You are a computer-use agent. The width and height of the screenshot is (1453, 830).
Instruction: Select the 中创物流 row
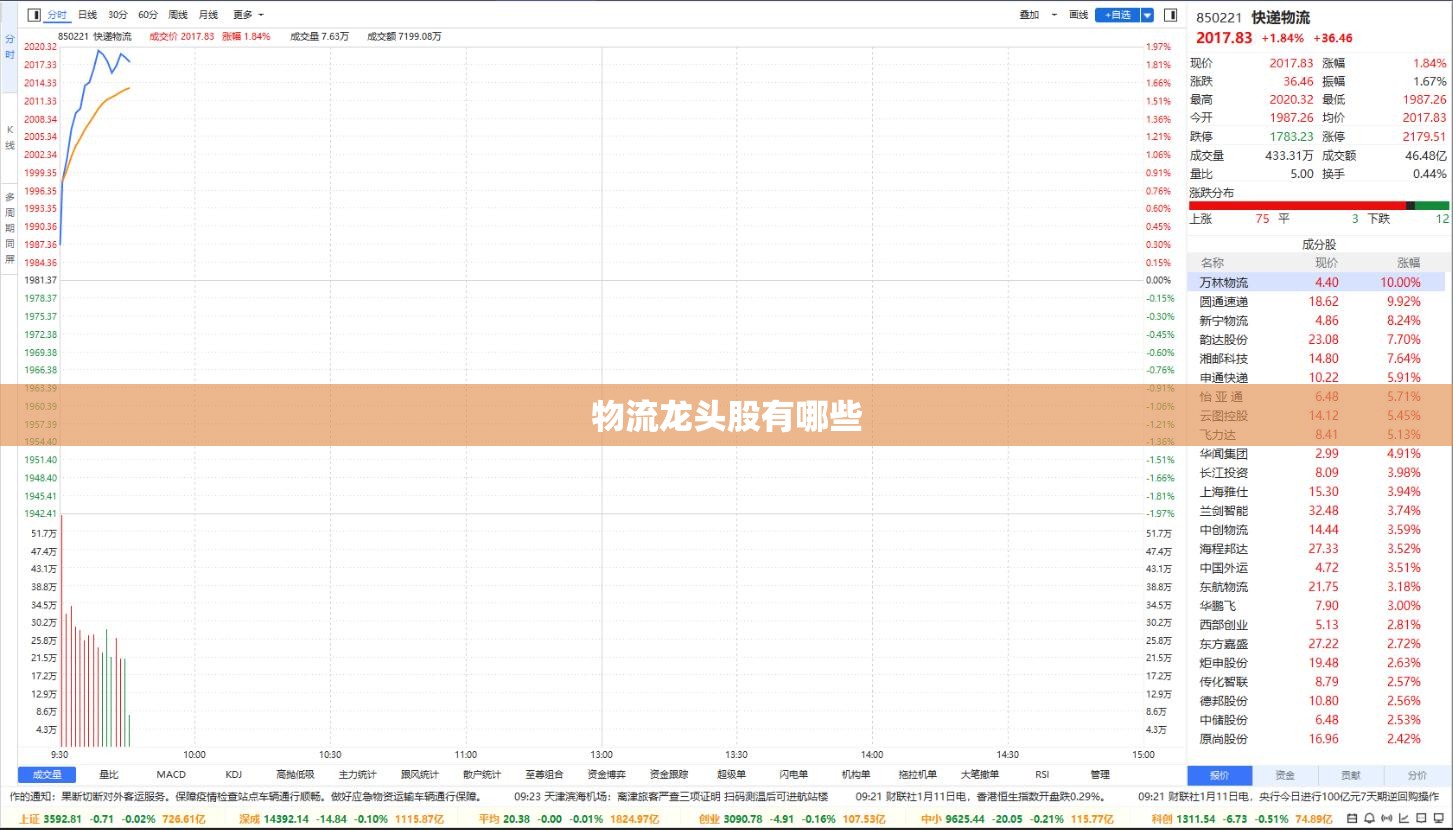pyautogui.click(x=1316, y=529)
